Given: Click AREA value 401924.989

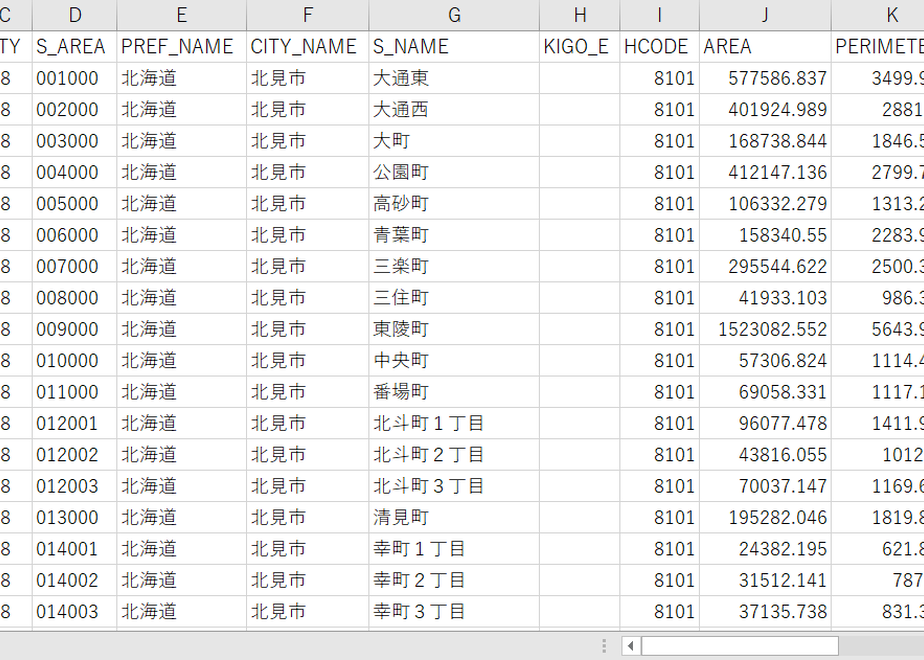Looking at the screenshot, I should tap(765, 110).
